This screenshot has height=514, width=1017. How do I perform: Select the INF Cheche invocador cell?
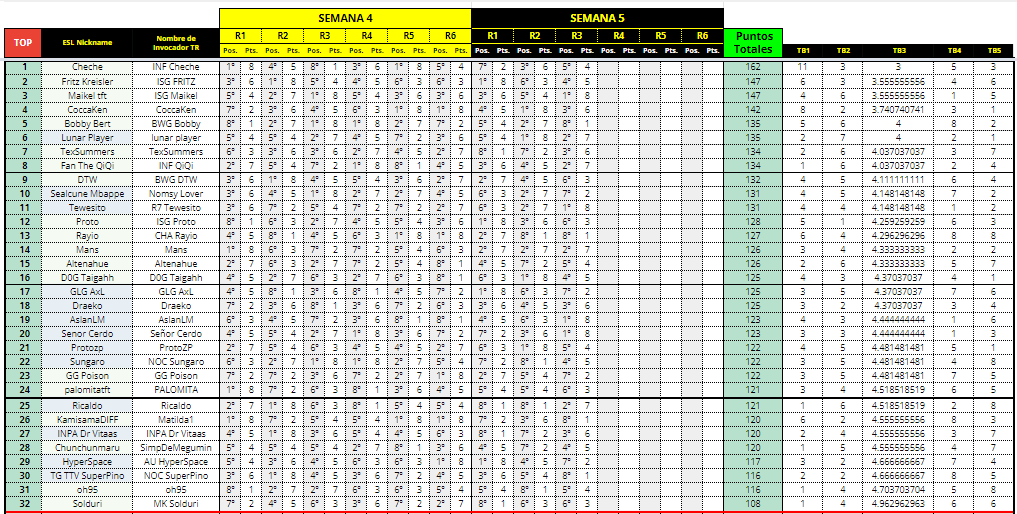(176, 67)
